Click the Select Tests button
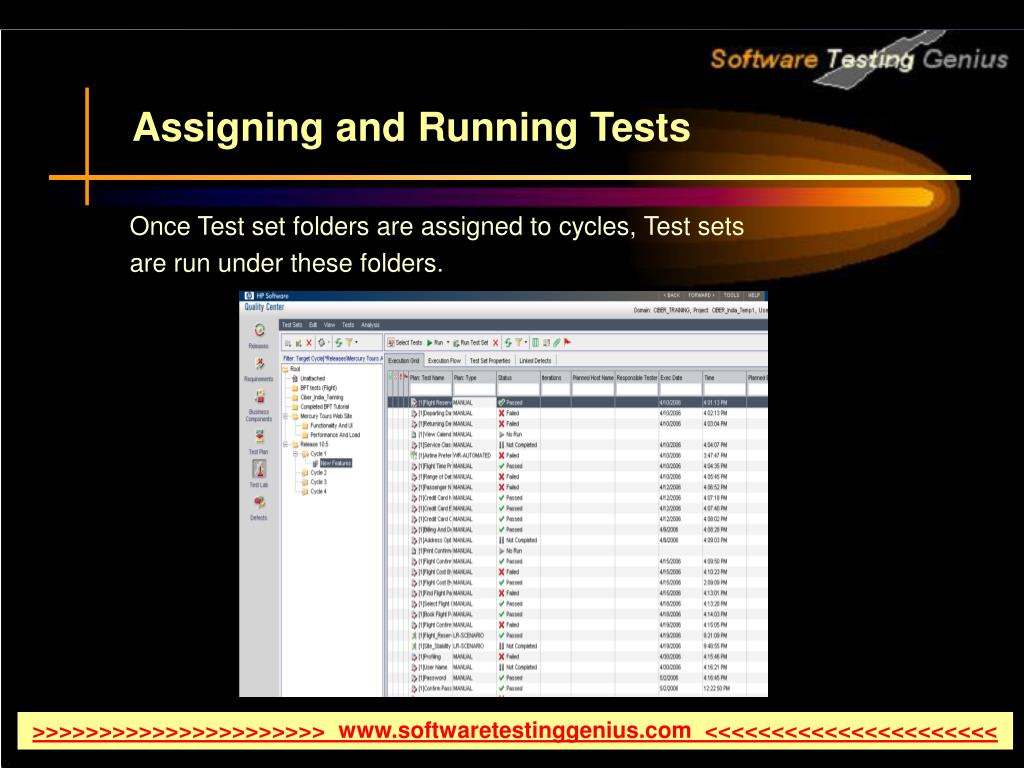Image resolution: width=1024 pixels, height=768 pixels. pyautogui.click(x=405, y=342)
